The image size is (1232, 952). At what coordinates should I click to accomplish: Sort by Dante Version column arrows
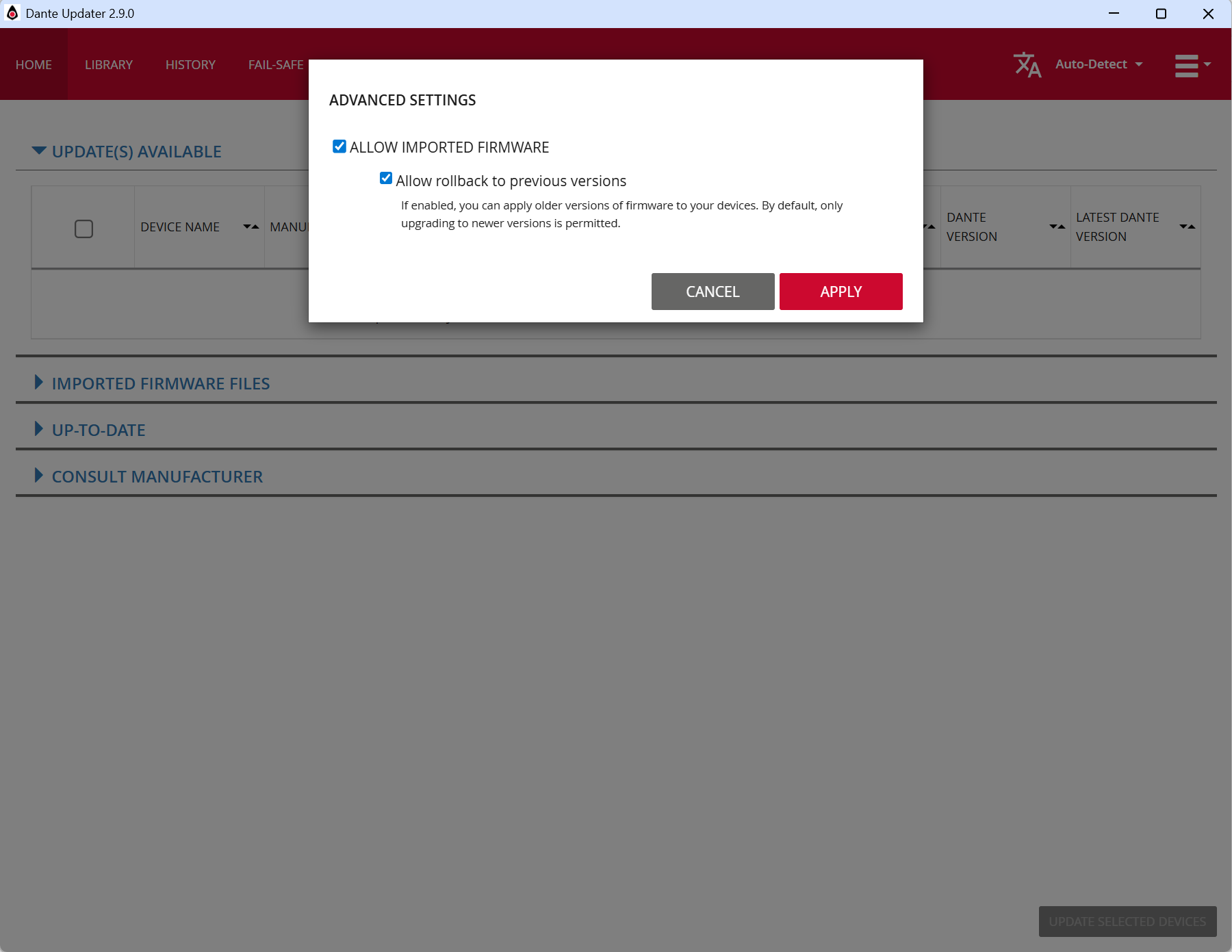click(x=1057, y=227)
